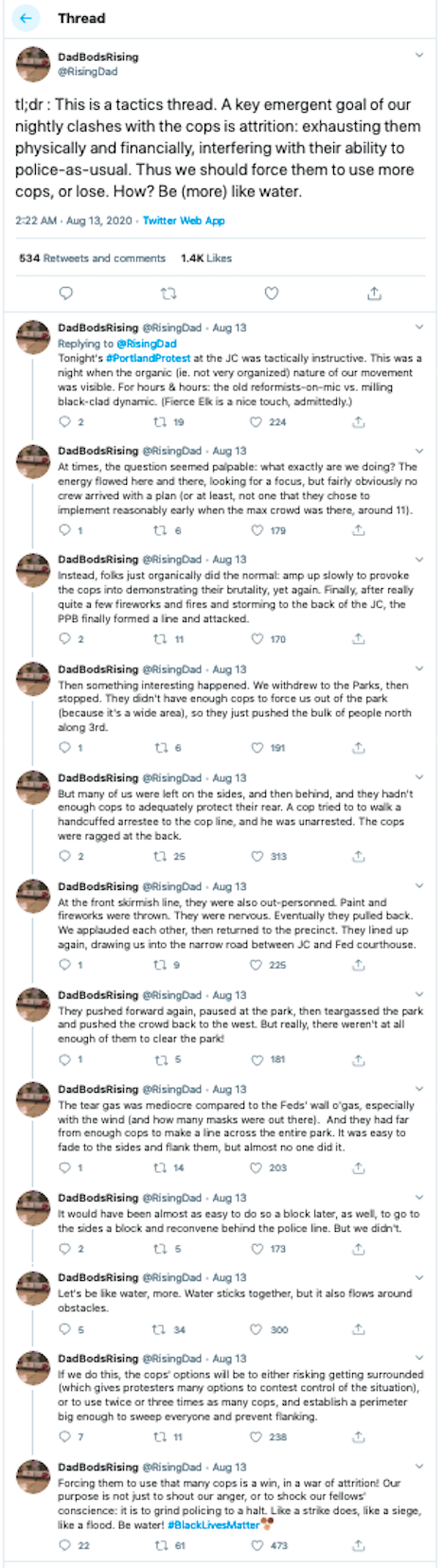Open the @RisingDad mention in Replying to

(147, 344)
